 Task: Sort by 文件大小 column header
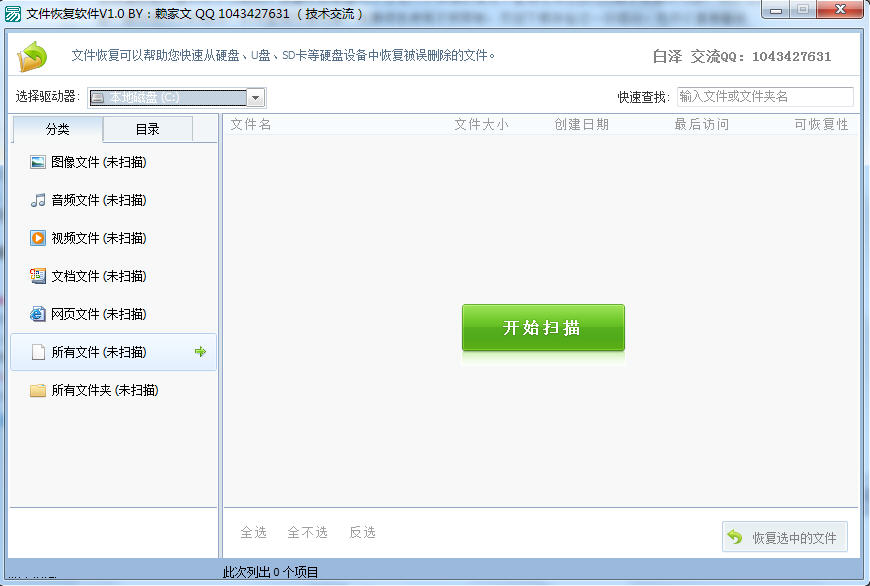(481, 124)
